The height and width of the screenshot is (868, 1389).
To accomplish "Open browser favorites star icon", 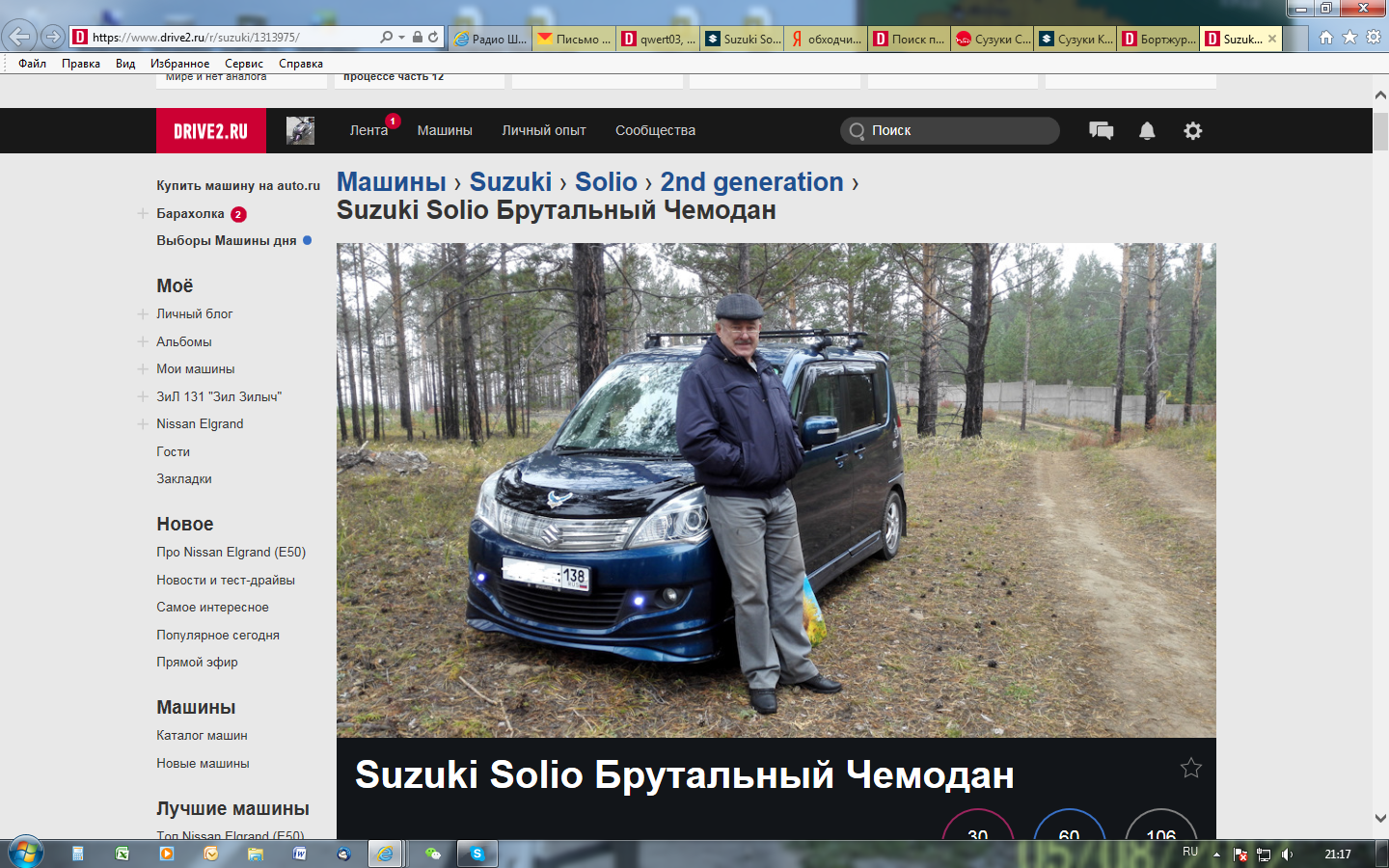I will 1349,37.
